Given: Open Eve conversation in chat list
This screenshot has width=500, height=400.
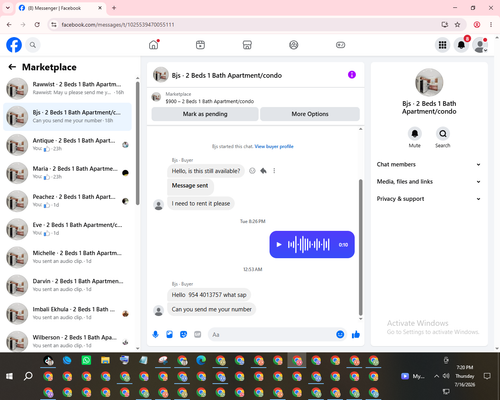Looking at the screenshot, I should coord(68,229).
